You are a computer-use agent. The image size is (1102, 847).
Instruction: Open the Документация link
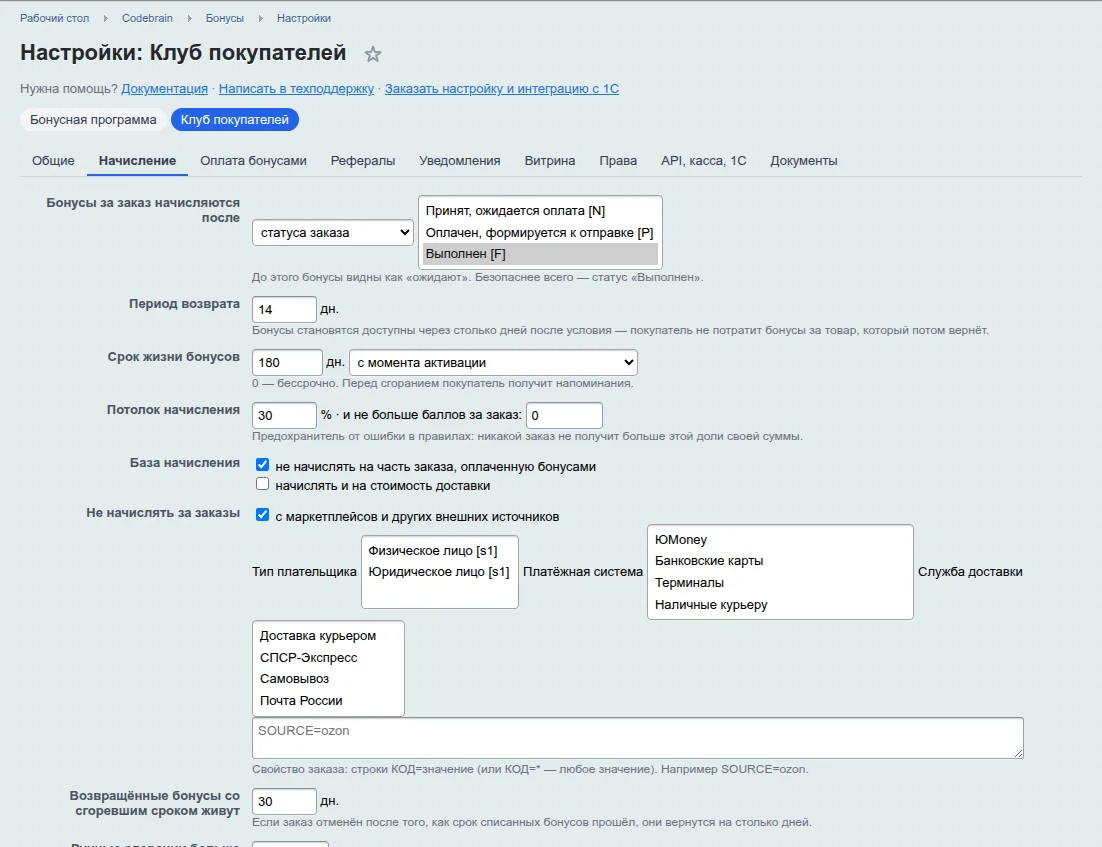pyautogui.click(x=164, y=89)
